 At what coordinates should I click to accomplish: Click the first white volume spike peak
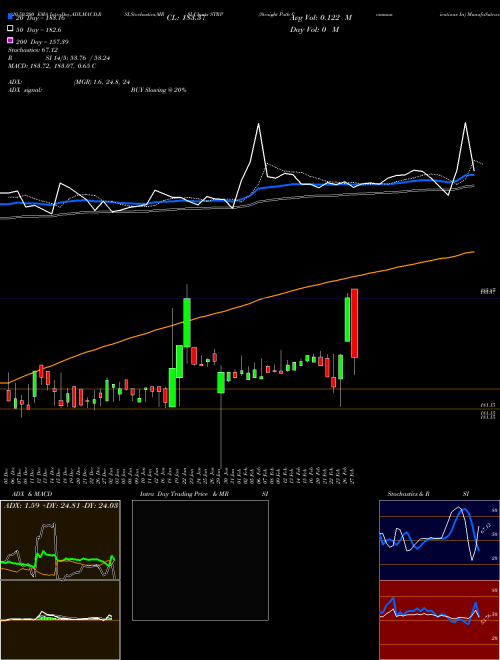coord(258,124)
